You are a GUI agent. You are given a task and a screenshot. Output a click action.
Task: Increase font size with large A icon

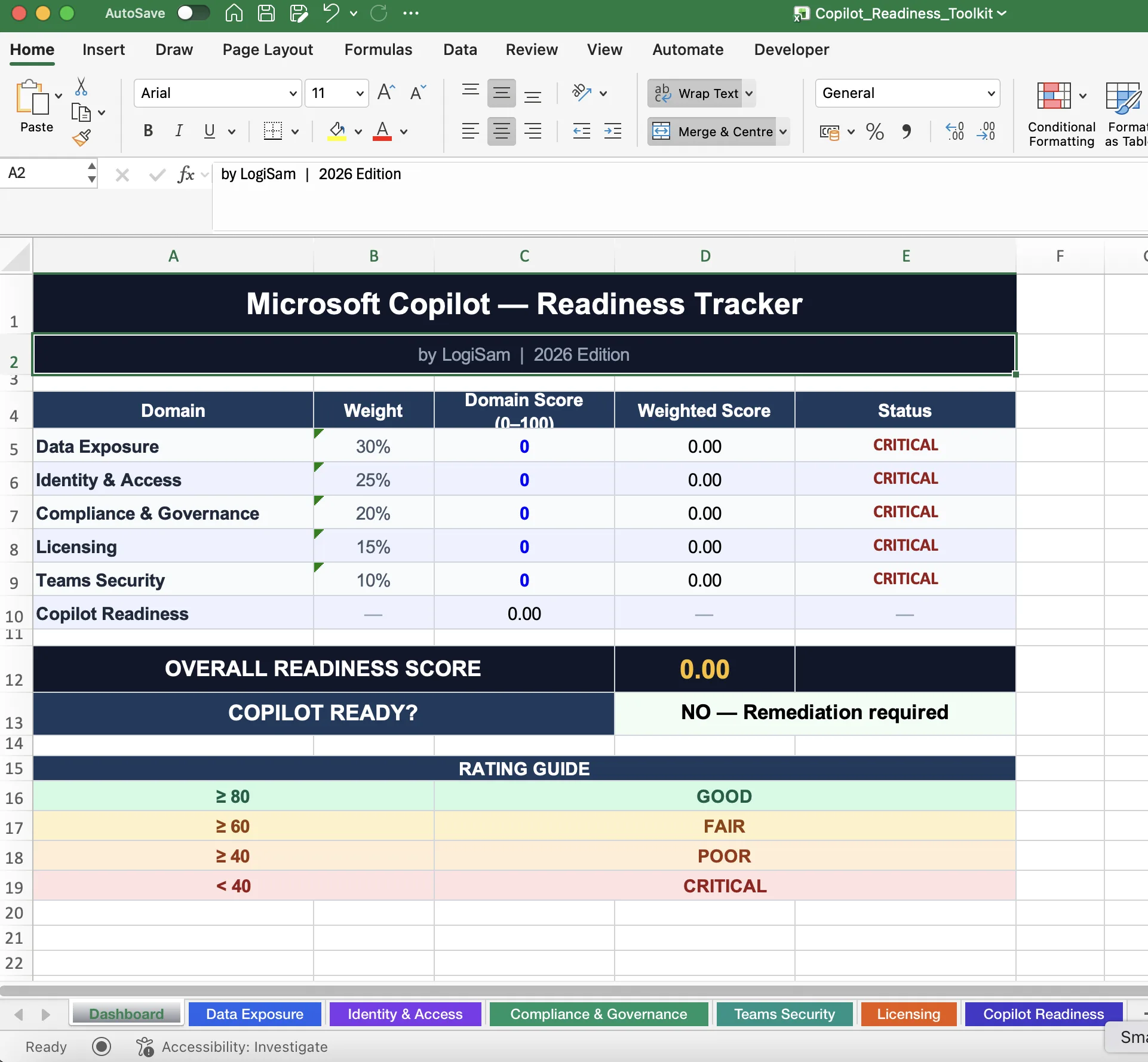386,93
